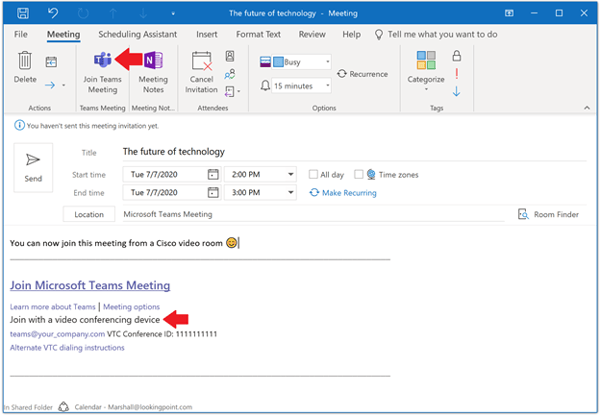Open the Start time calendar picker icon
Image resolution: width=600 pixels, height=415 pixels.
[x=213, y=174]
